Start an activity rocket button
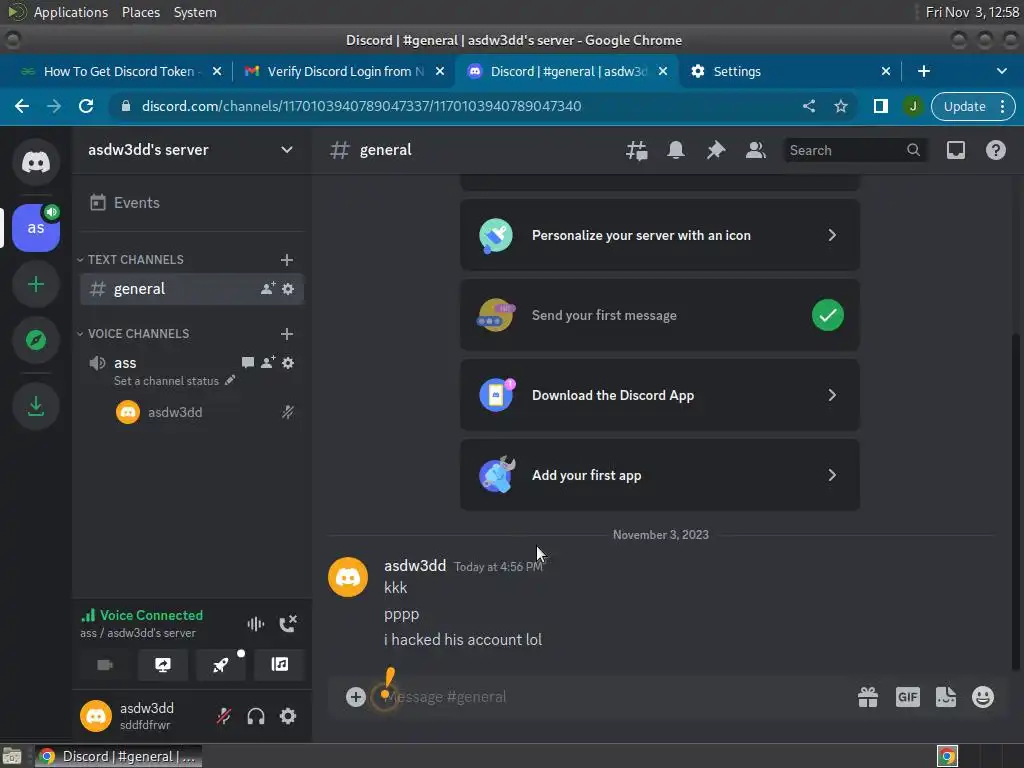The image size is (1024, 768). [221, 665]
